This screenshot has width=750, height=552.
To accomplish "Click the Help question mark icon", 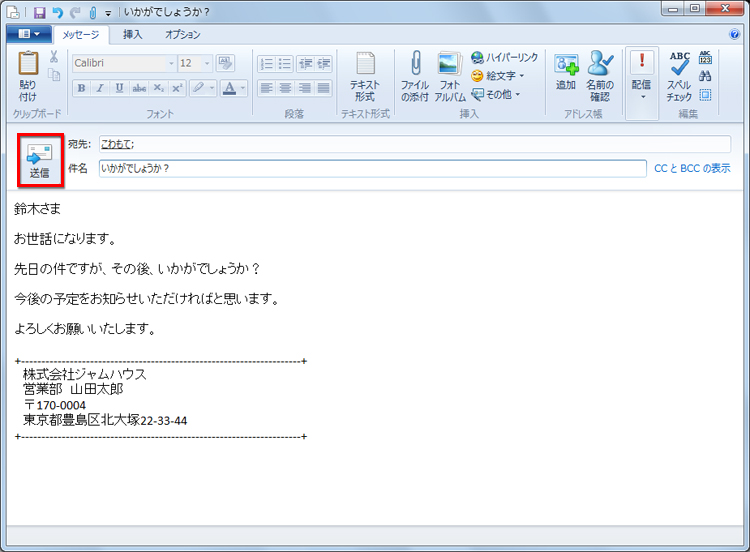I will click(734, 34).
